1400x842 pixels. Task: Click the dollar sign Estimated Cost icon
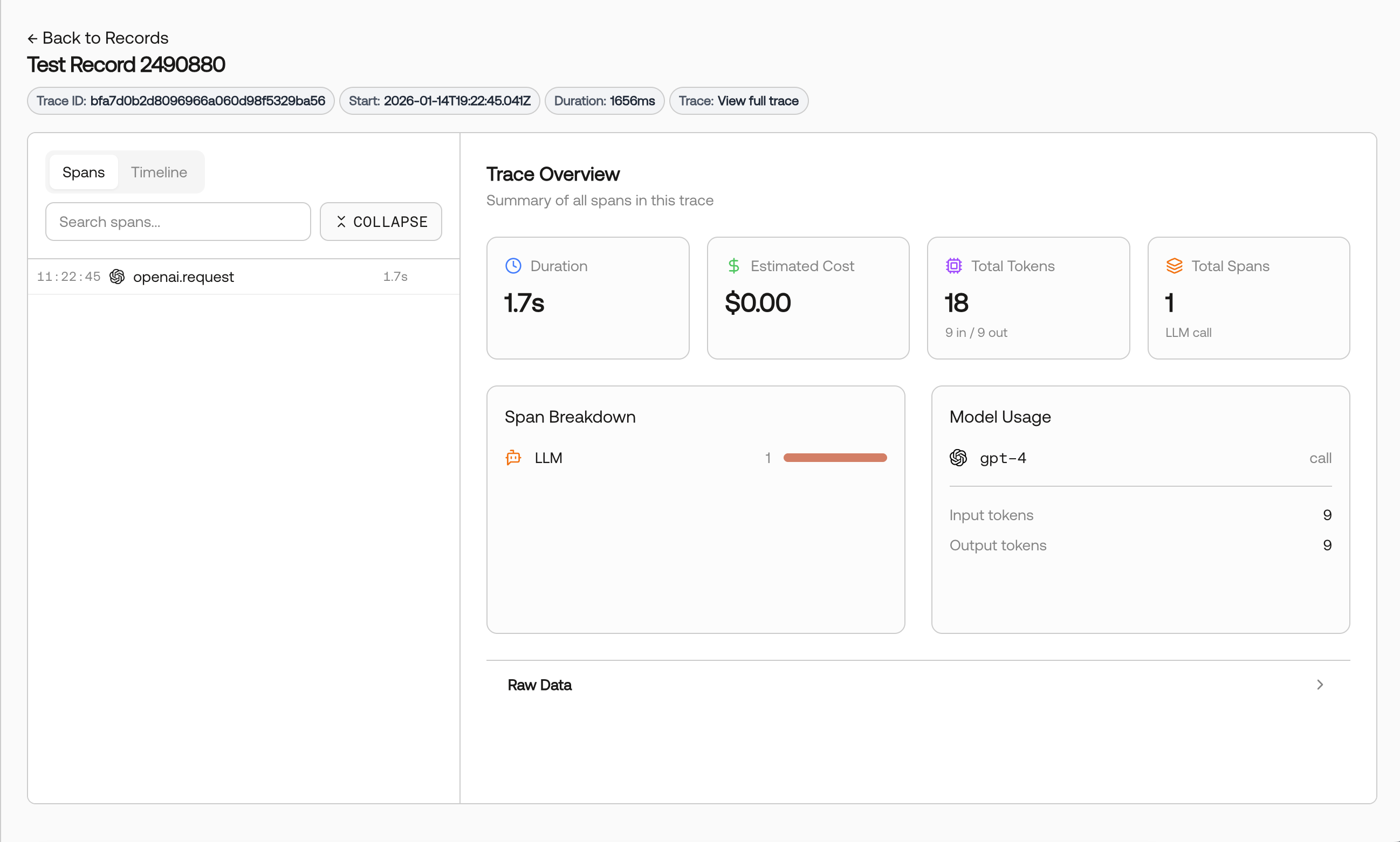click(734, 266)
